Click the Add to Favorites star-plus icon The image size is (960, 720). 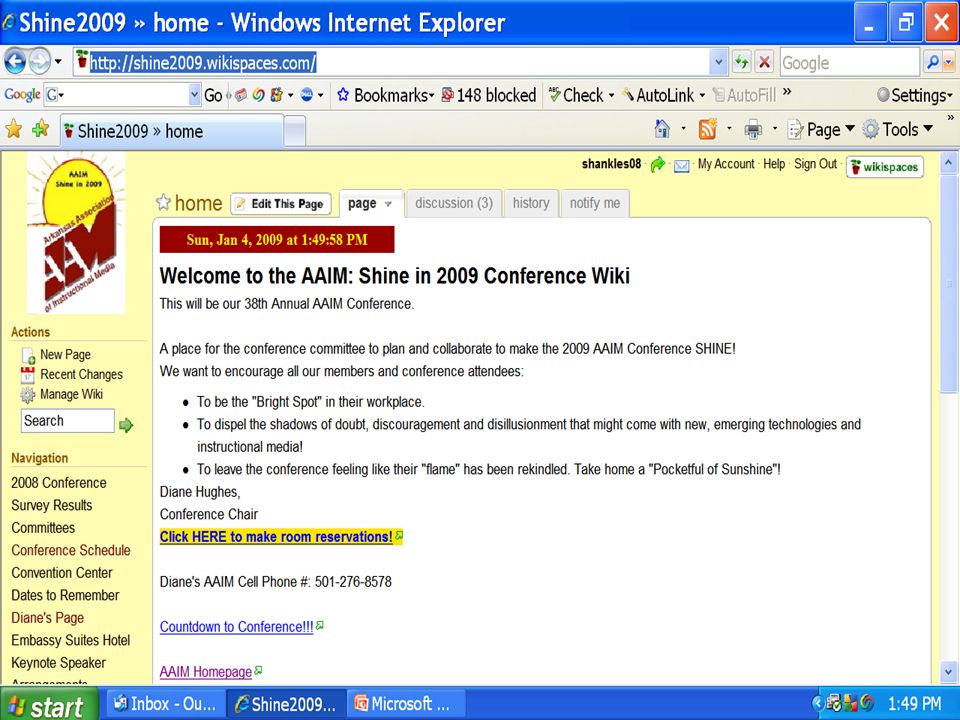coord(40,129)
